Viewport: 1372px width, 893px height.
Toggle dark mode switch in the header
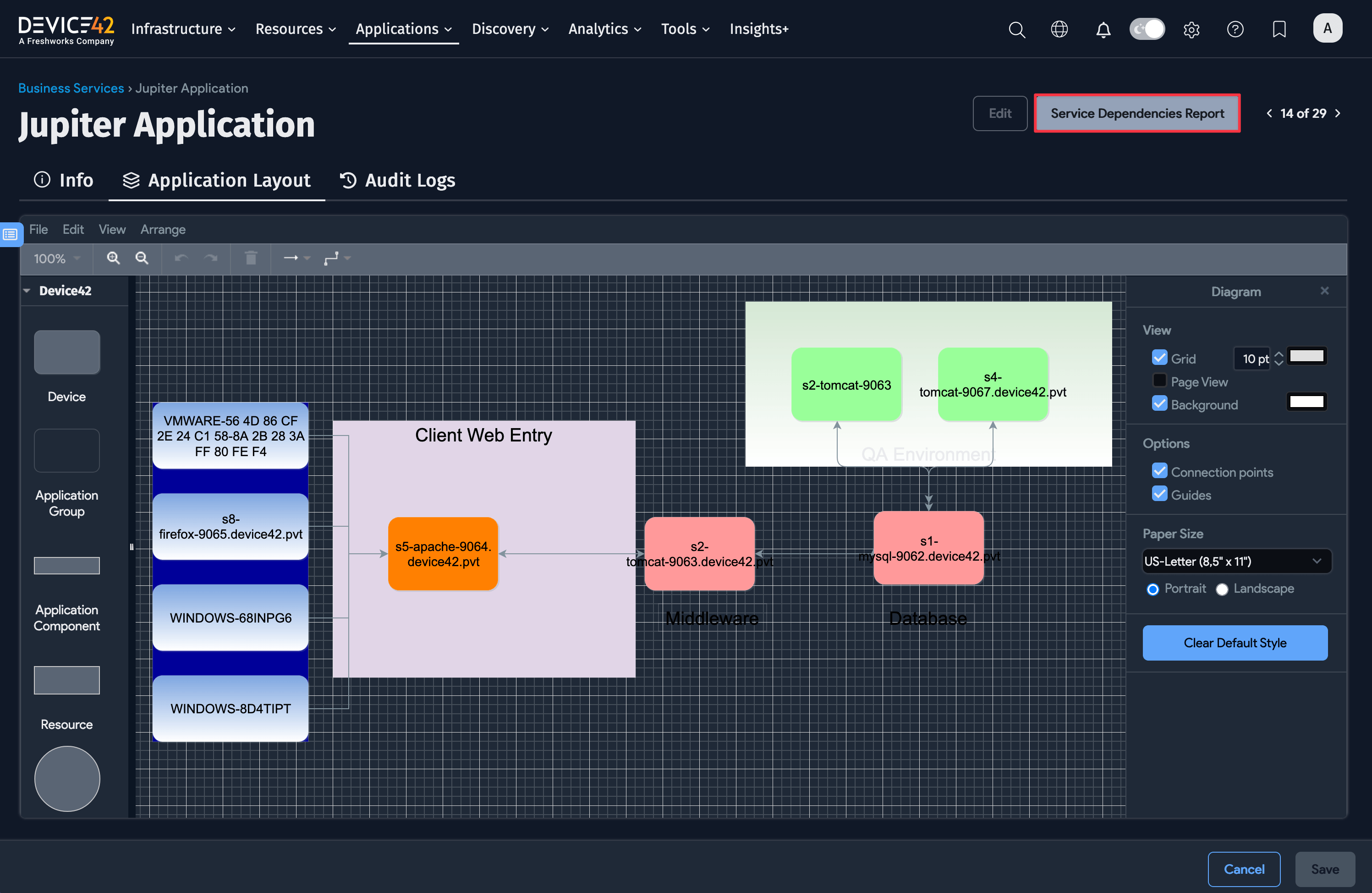tap(1147, 28)
